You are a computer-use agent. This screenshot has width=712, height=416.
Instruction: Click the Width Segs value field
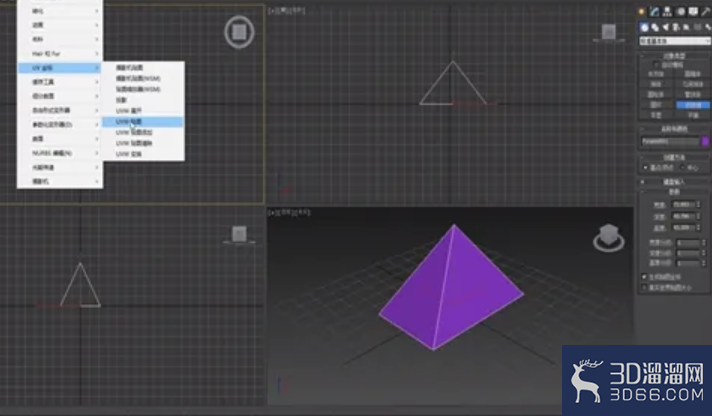(688, 243)
